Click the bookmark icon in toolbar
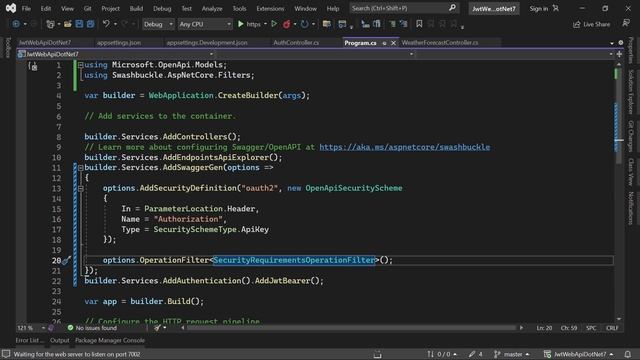 pyautogui.click(x=419, y=24)
